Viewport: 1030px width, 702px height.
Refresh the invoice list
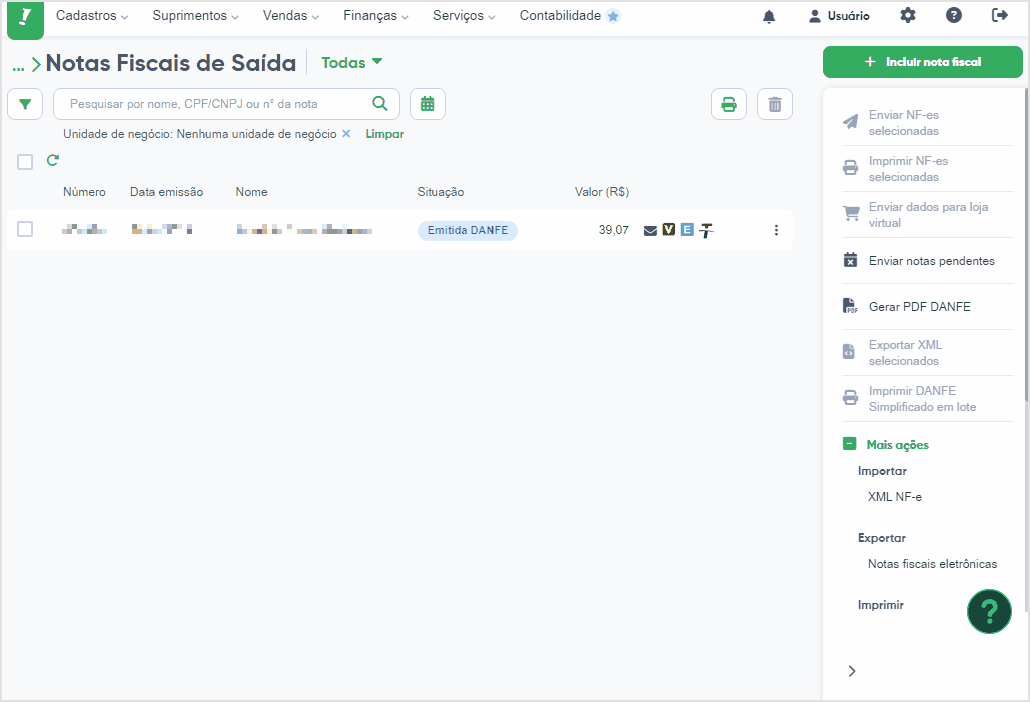(x=53, y=160)
